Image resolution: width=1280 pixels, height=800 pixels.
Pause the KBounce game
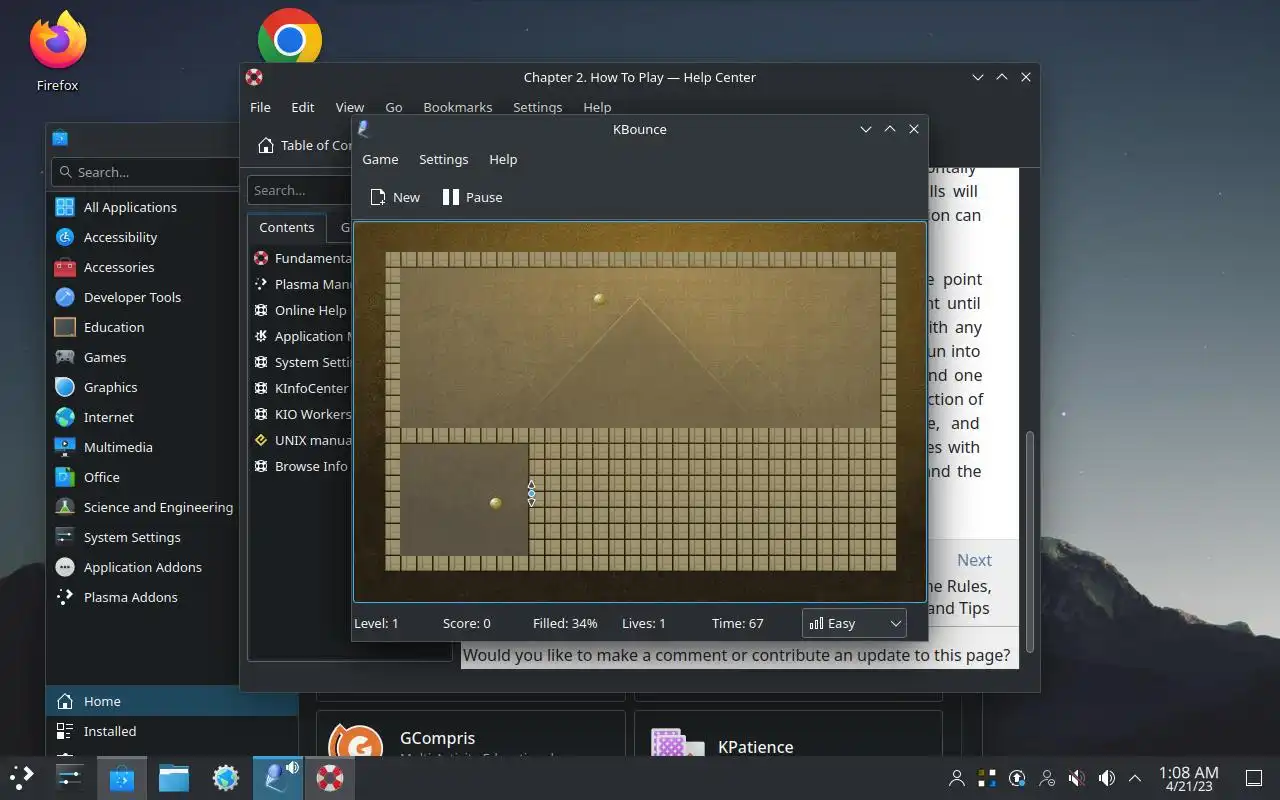(472, 197)
